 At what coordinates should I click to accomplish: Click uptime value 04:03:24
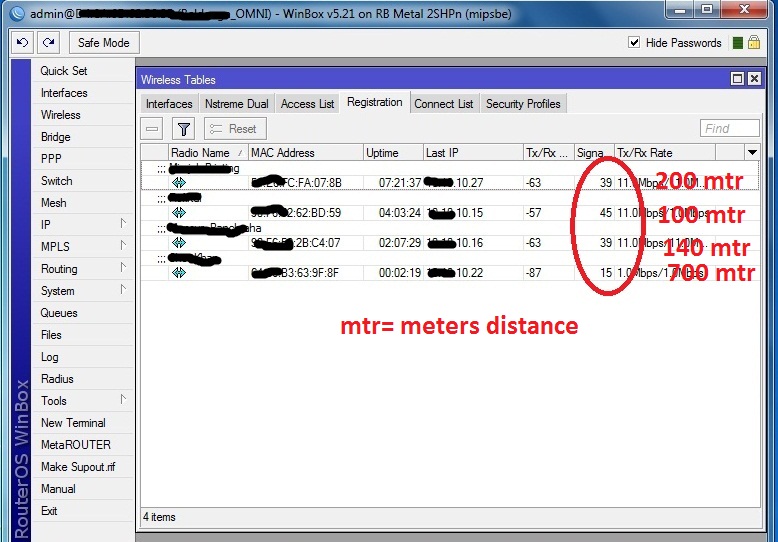coord(400,213)
